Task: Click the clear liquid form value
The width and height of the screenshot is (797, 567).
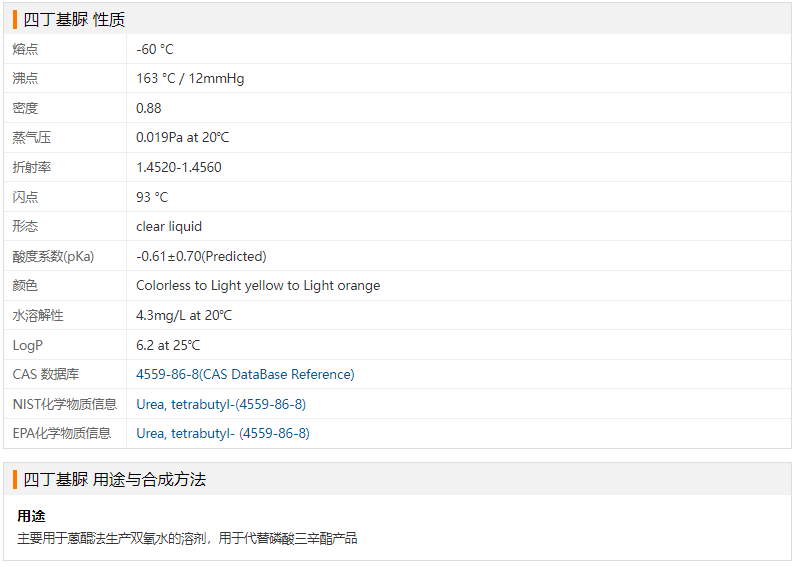Action: pyautogui.click(x=169, y=226)
